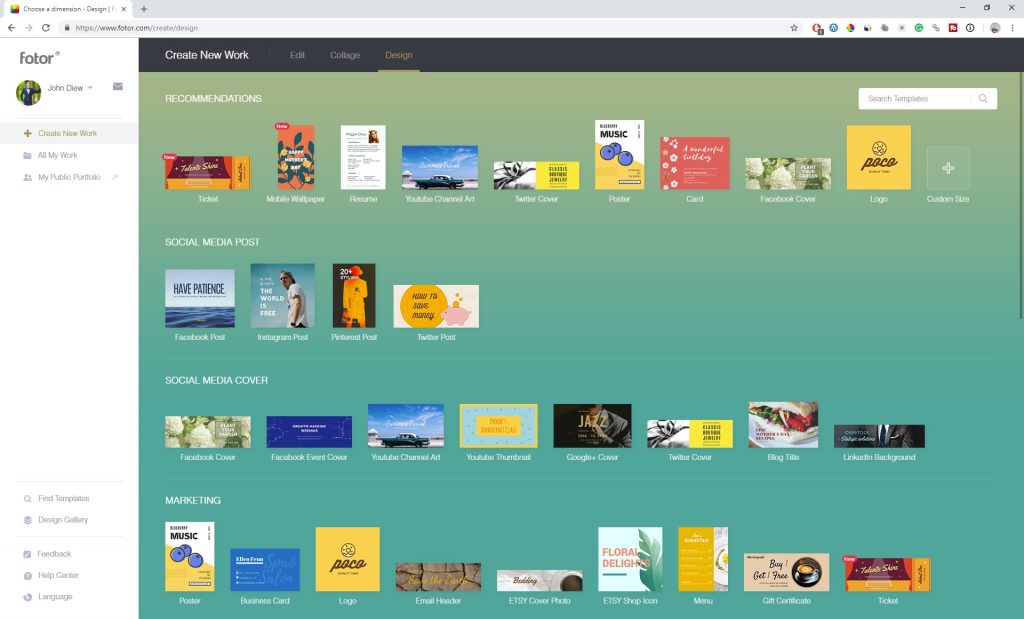Screen dimensions: 1024x619
Task: Open a new browser tab with the plus button
Action: (x=144, y=9)
